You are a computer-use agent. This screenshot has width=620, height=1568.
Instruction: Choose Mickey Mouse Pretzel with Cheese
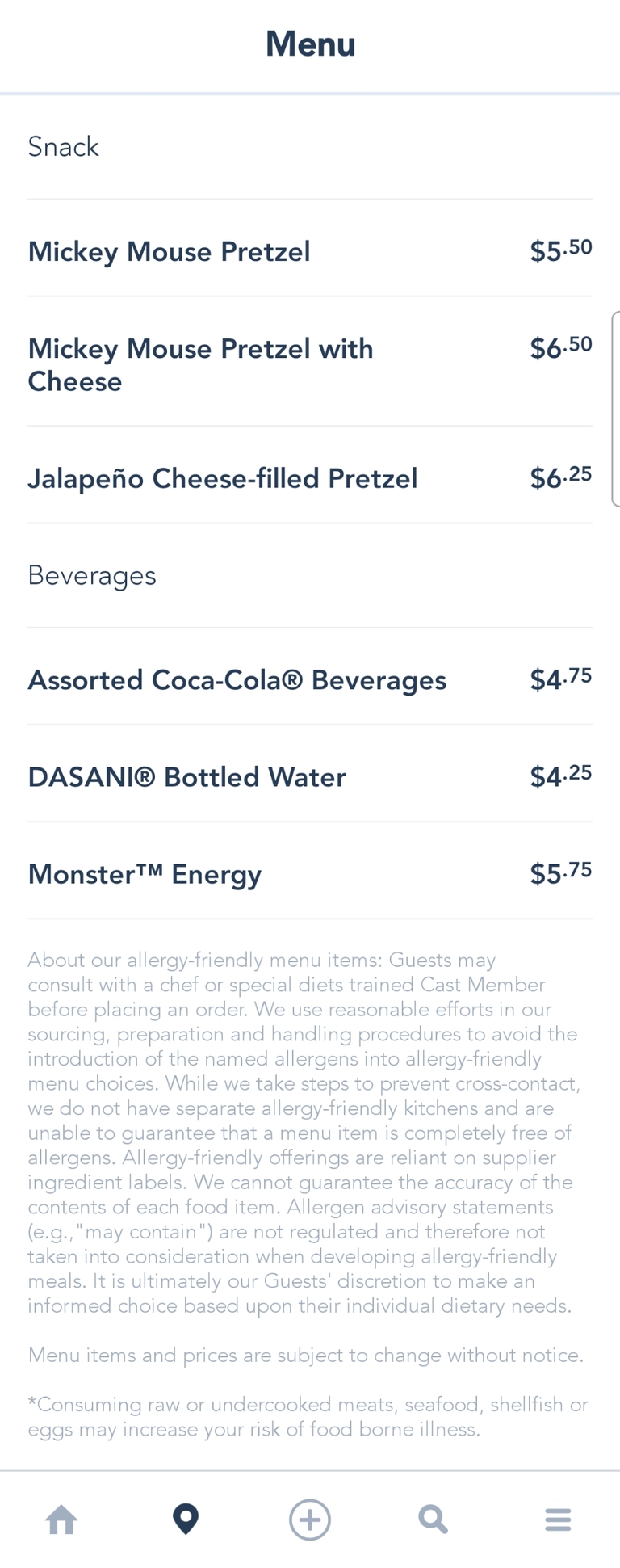click(x=200, y=365)
